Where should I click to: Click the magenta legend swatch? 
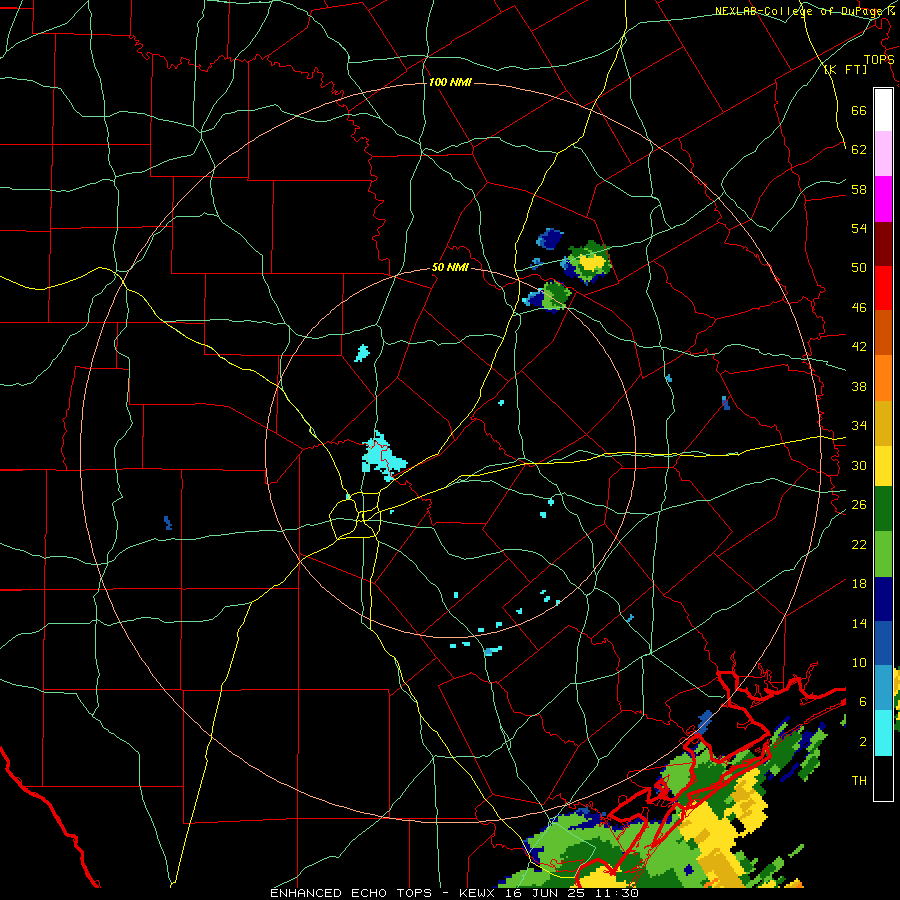[883, 199]
